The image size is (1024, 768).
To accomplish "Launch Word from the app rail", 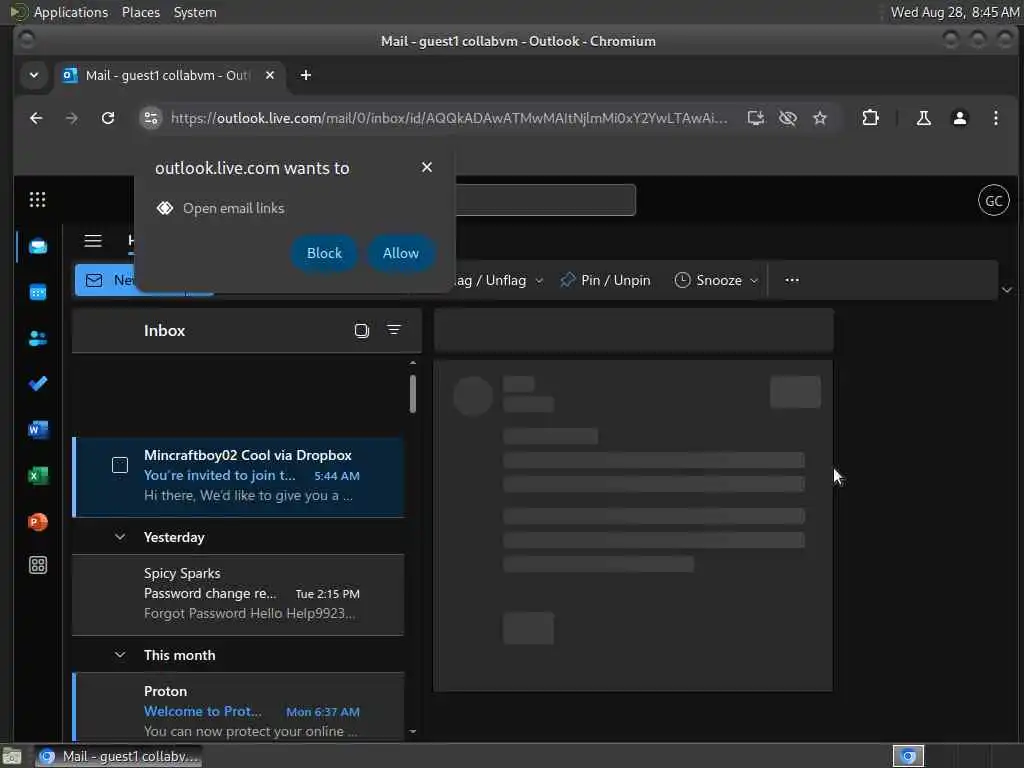I will pyautogui.click(x=38, y=430).
